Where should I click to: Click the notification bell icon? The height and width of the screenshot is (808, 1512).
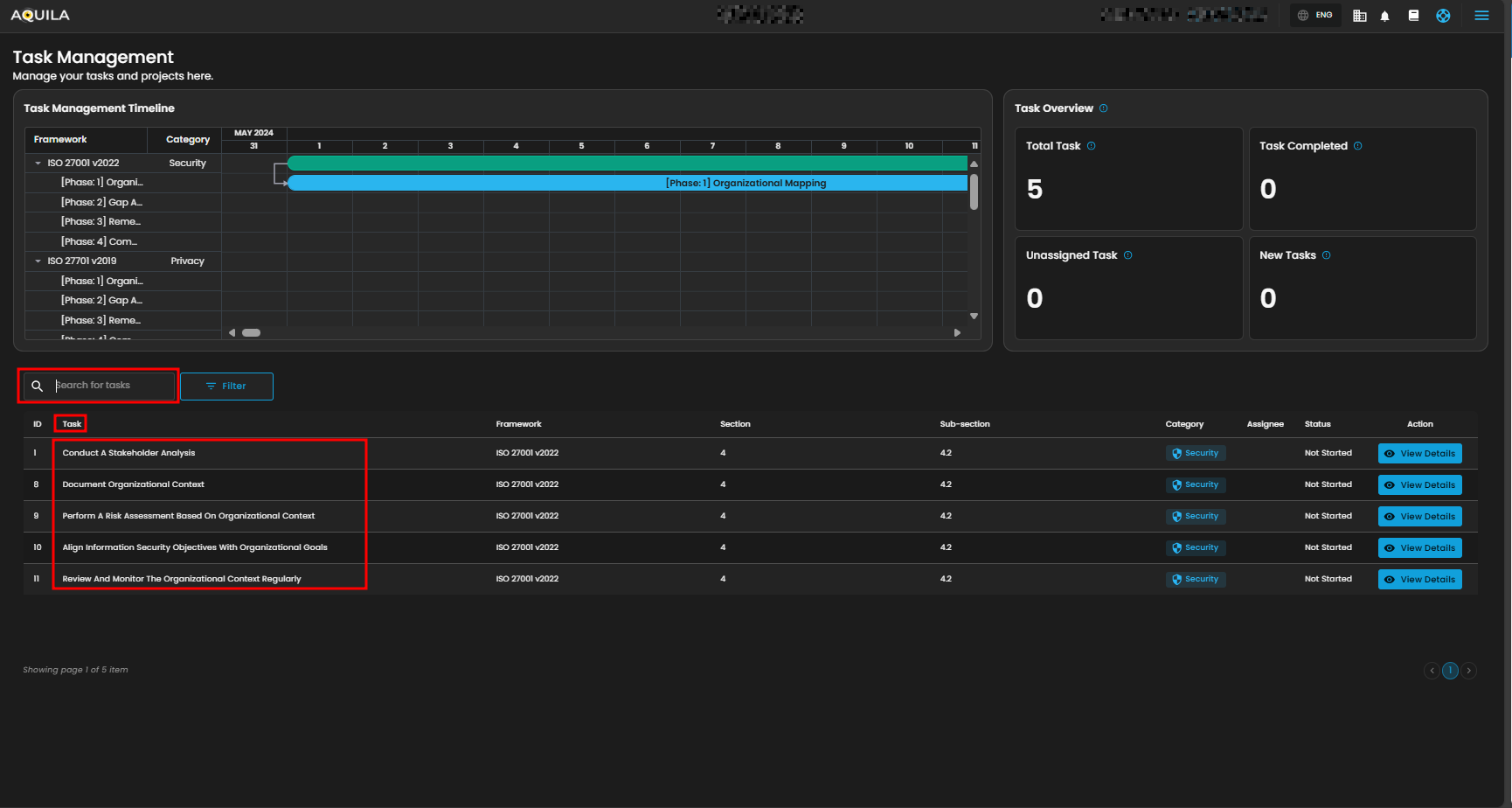pos(1384,16)
